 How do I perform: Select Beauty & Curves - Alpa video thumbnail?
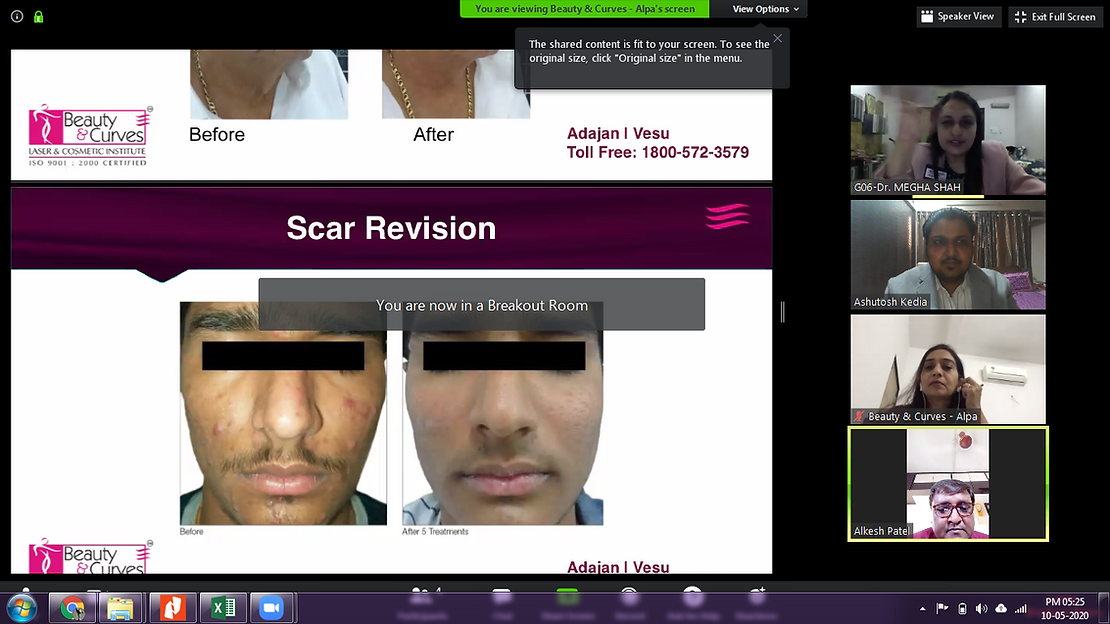click(947, 369)
